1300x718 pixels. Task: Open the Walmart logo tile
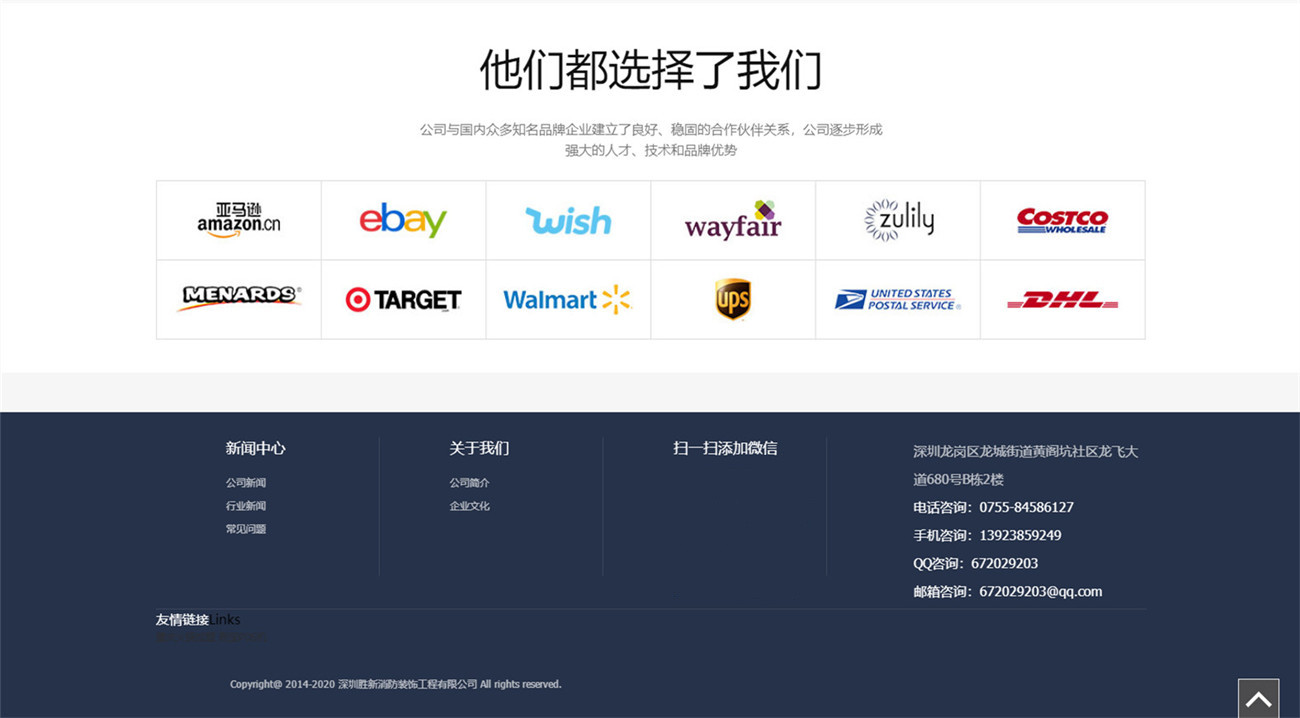pos(568,299)
